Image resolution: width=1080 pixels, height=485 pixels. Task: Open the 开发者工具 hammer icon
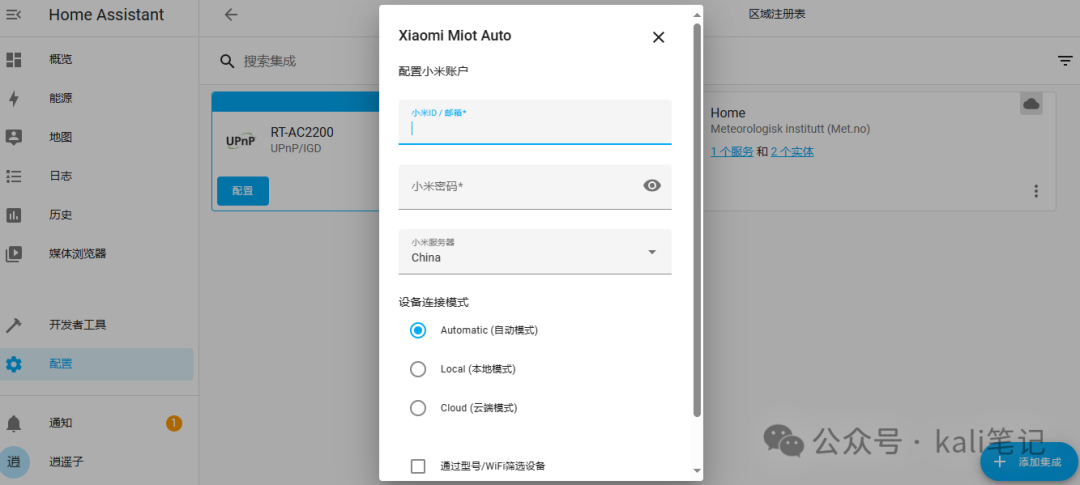pos(14,325)
